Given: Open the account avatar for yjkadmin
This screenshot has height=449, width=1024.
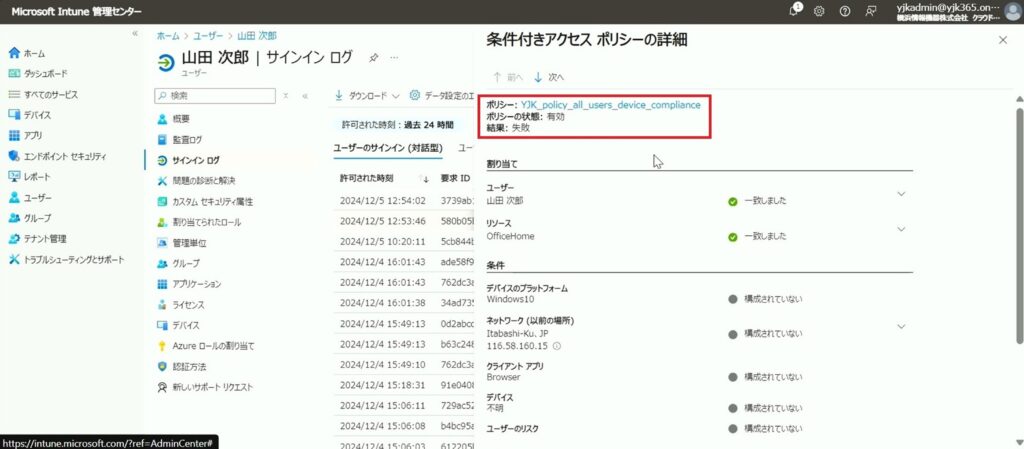Looking at the screenshot, I should (1012, 12).
